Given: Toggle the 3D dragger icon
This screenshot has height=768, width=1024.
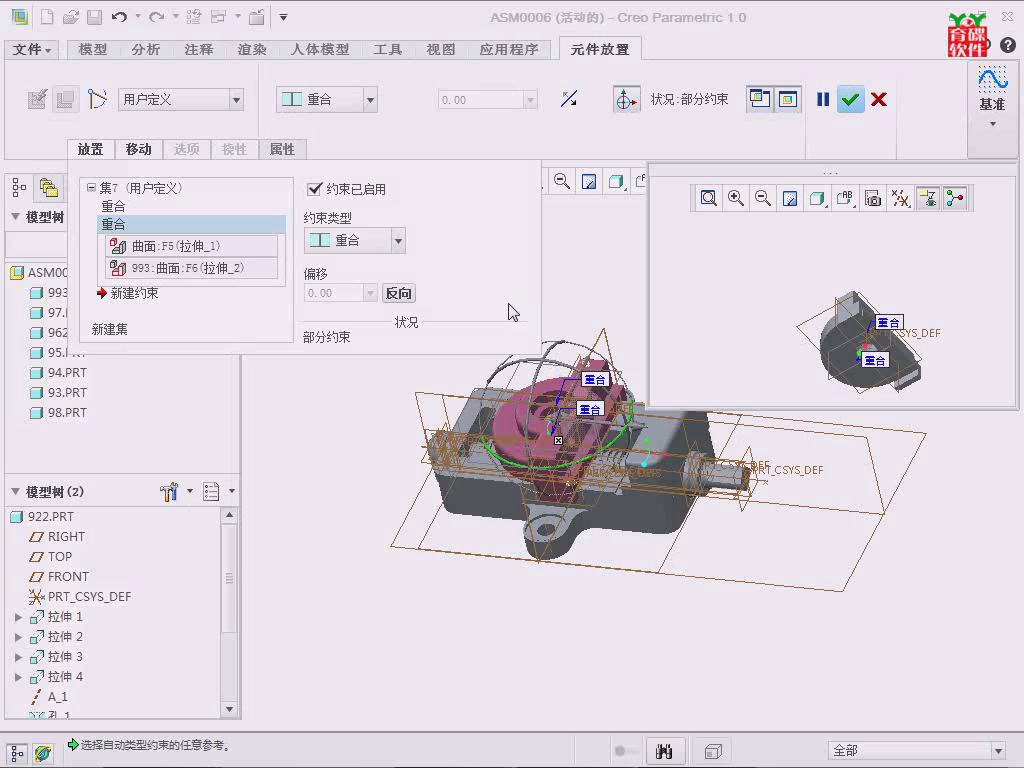Looking at the screenshot, I should (626, 99).
